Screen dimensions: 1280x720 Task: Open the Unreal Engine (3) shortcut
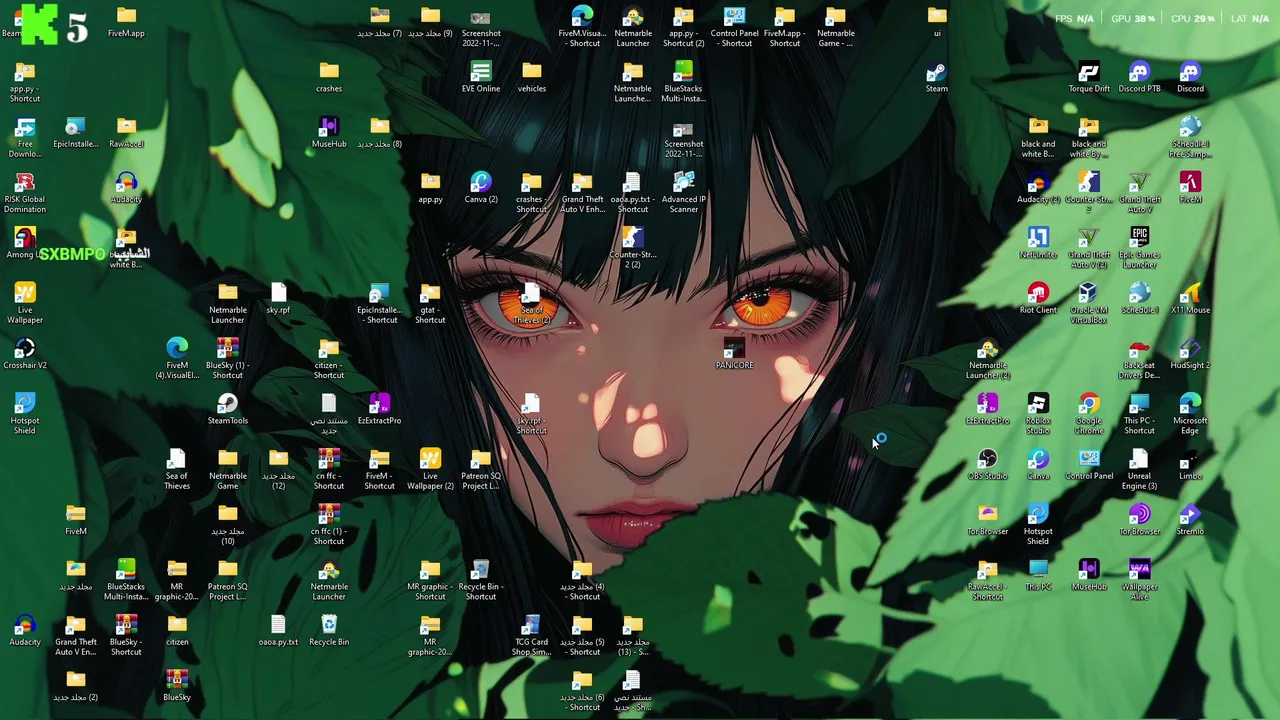click(x=1139, y=469)
